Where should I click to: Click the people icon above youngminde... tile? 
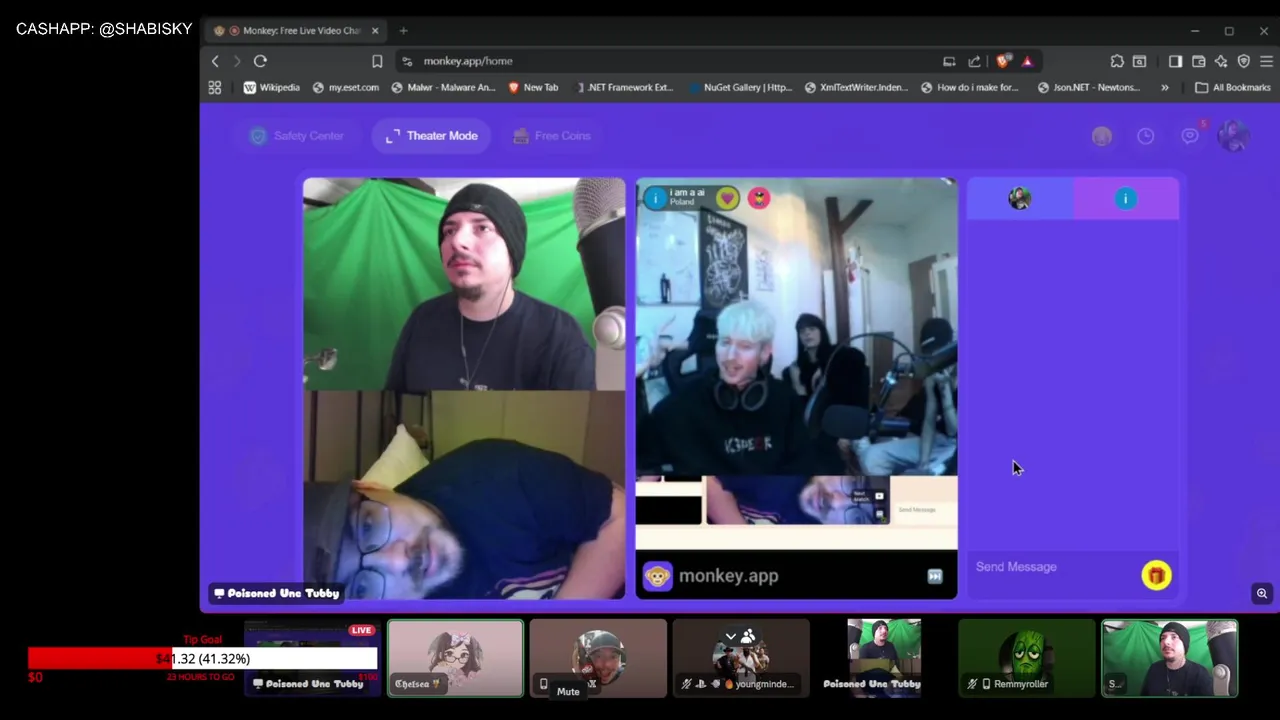748,636
